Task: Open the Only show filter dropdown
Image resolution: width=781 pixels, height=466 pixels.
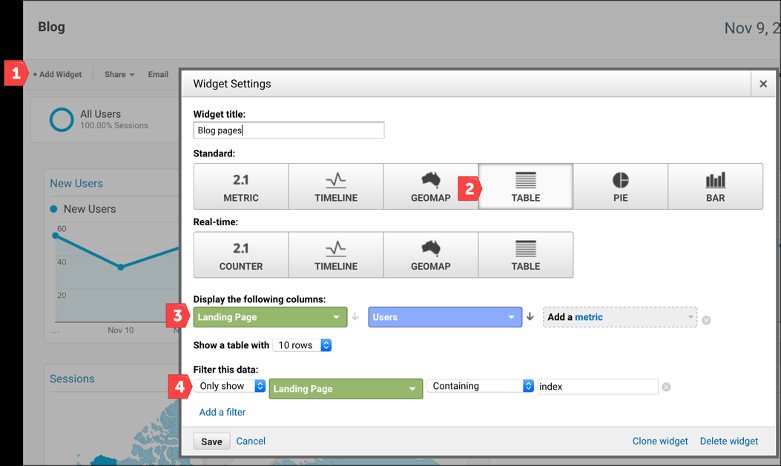Action: click(x=230, y=386)
